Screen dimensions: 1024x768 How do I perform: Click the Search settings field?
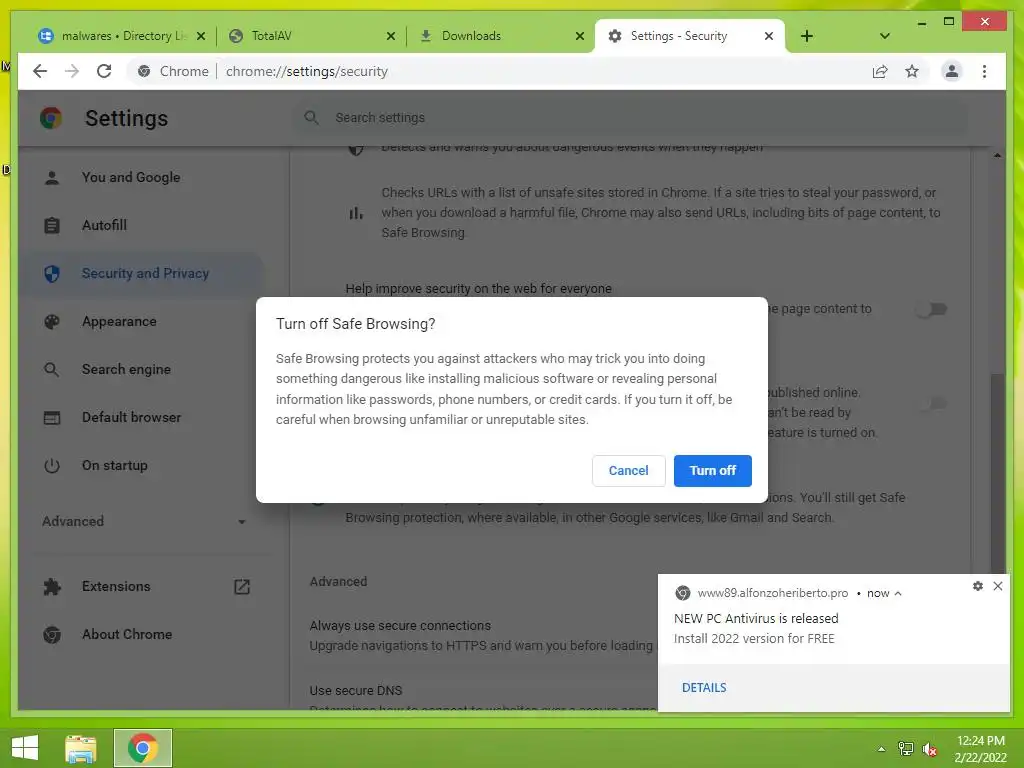pyautogui.click(x=630, y=118)
